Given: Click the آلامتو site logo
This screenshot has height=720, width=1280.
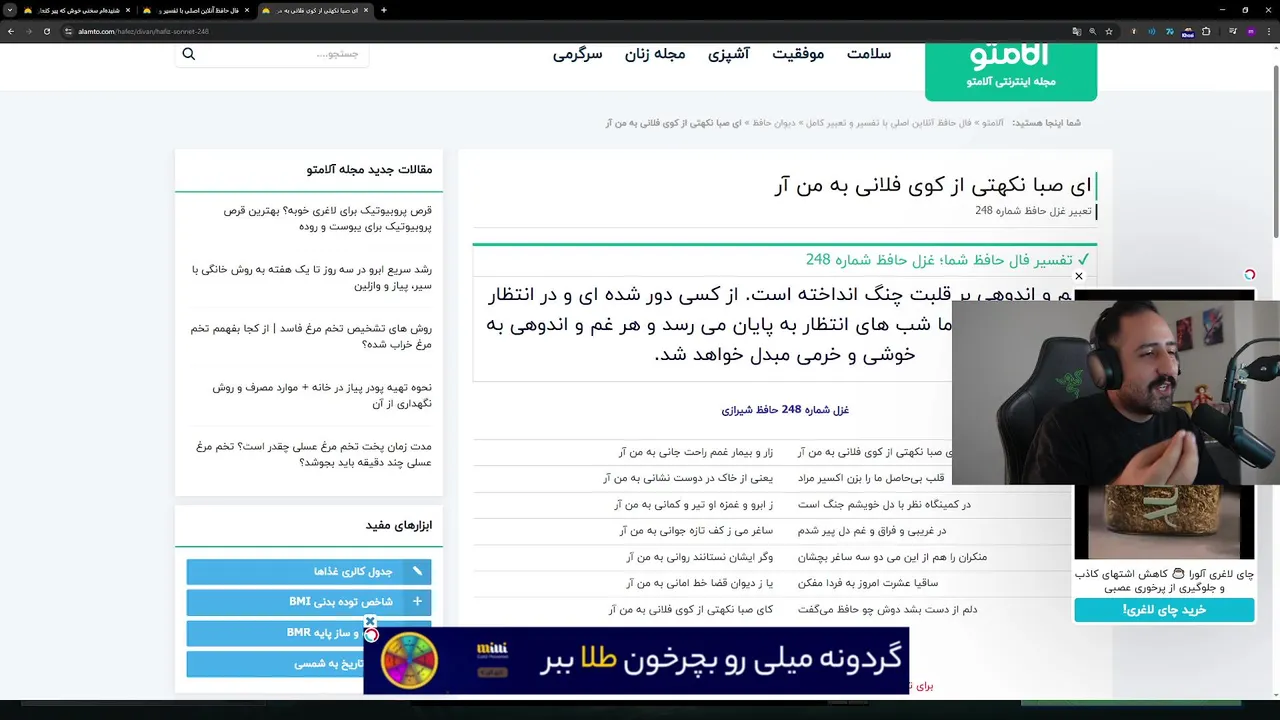Looking at the screenshot, I should 1010,70.
